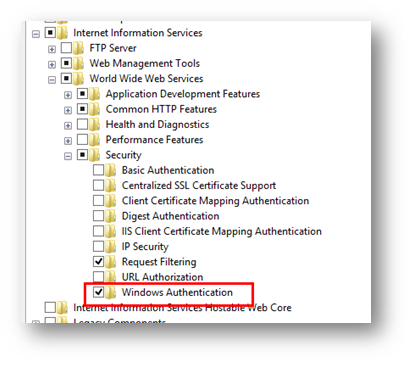Viewport: 413px width, 365px height.
Task: Click the Web Management Tools folder icon
Action: (78, 63)
